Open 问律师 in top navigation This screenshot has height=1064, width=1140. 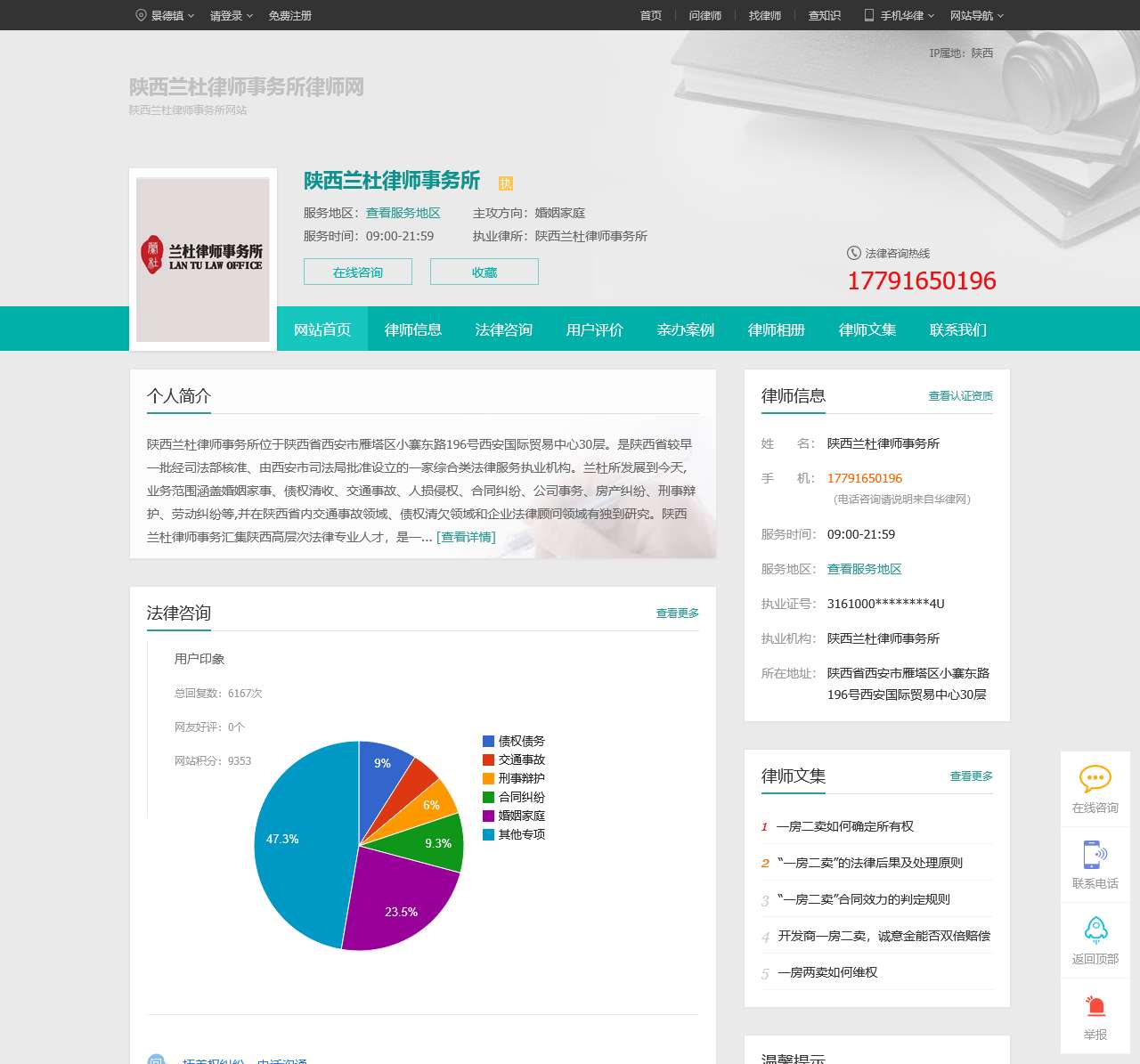[704, 15]
